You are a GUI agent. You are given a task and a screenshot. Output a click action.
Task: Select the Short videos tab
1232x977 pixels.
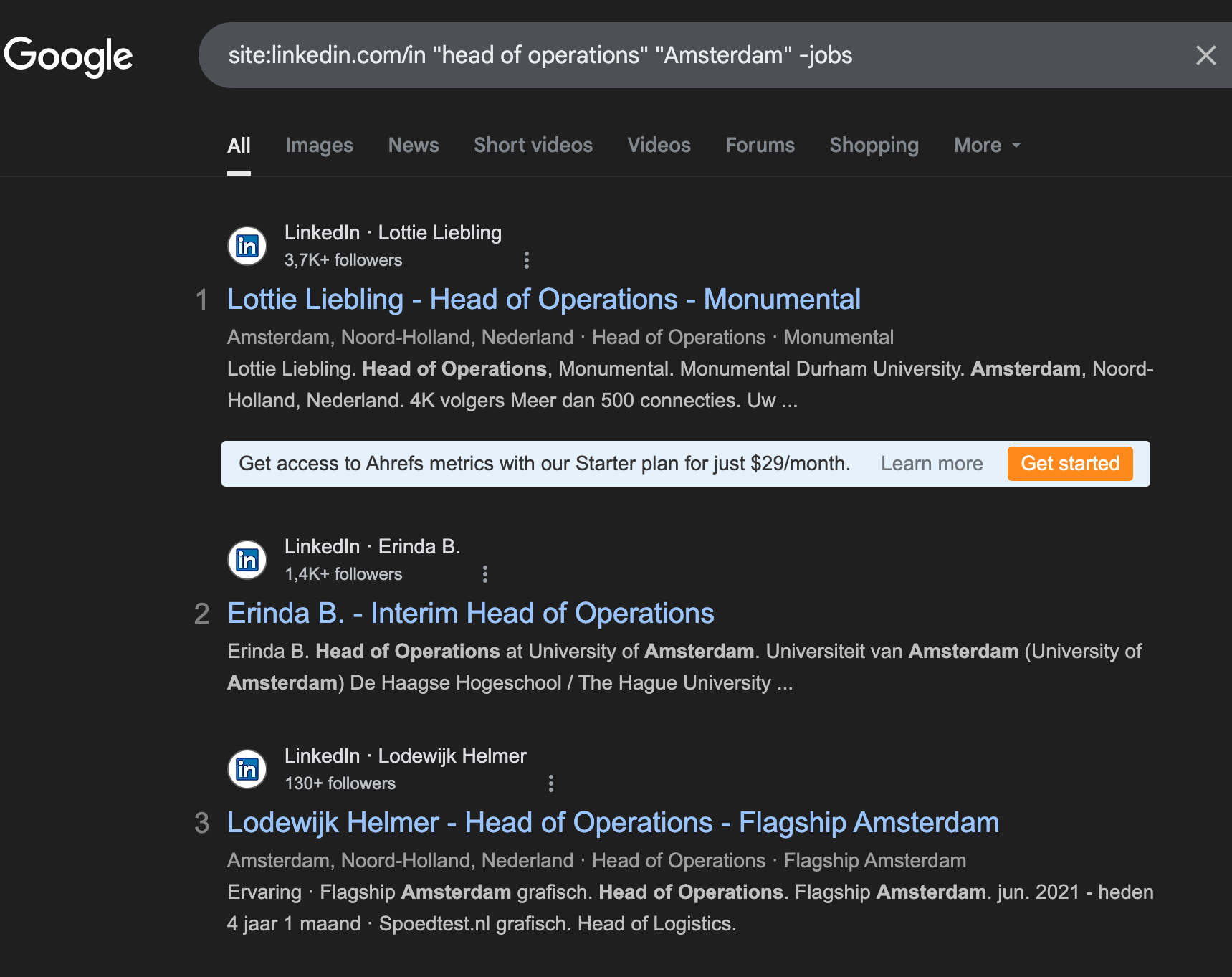pyautogui.click(x=533, y=145)
